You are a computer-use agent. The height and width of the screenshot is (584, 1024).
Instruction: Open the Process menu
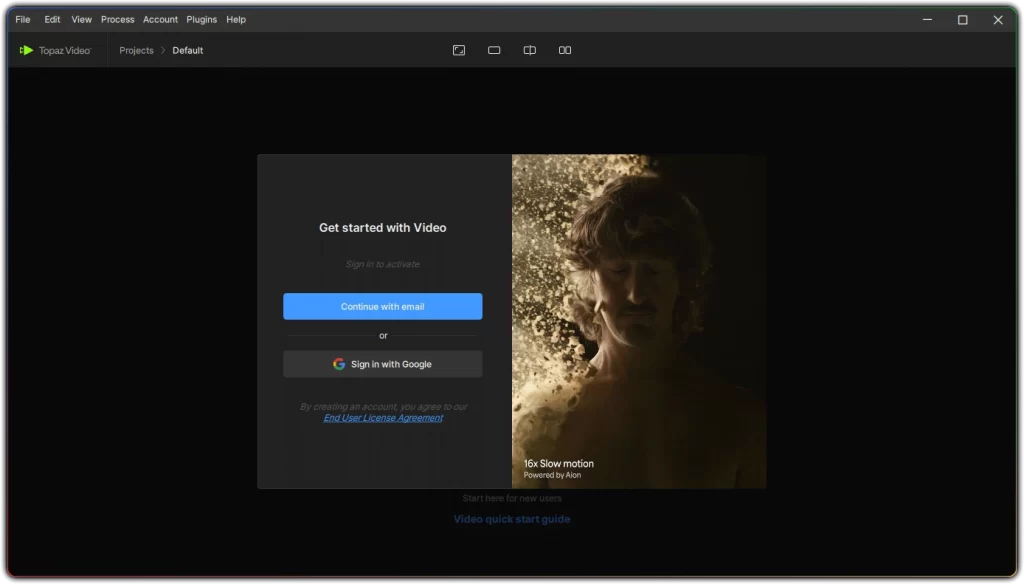117,19
